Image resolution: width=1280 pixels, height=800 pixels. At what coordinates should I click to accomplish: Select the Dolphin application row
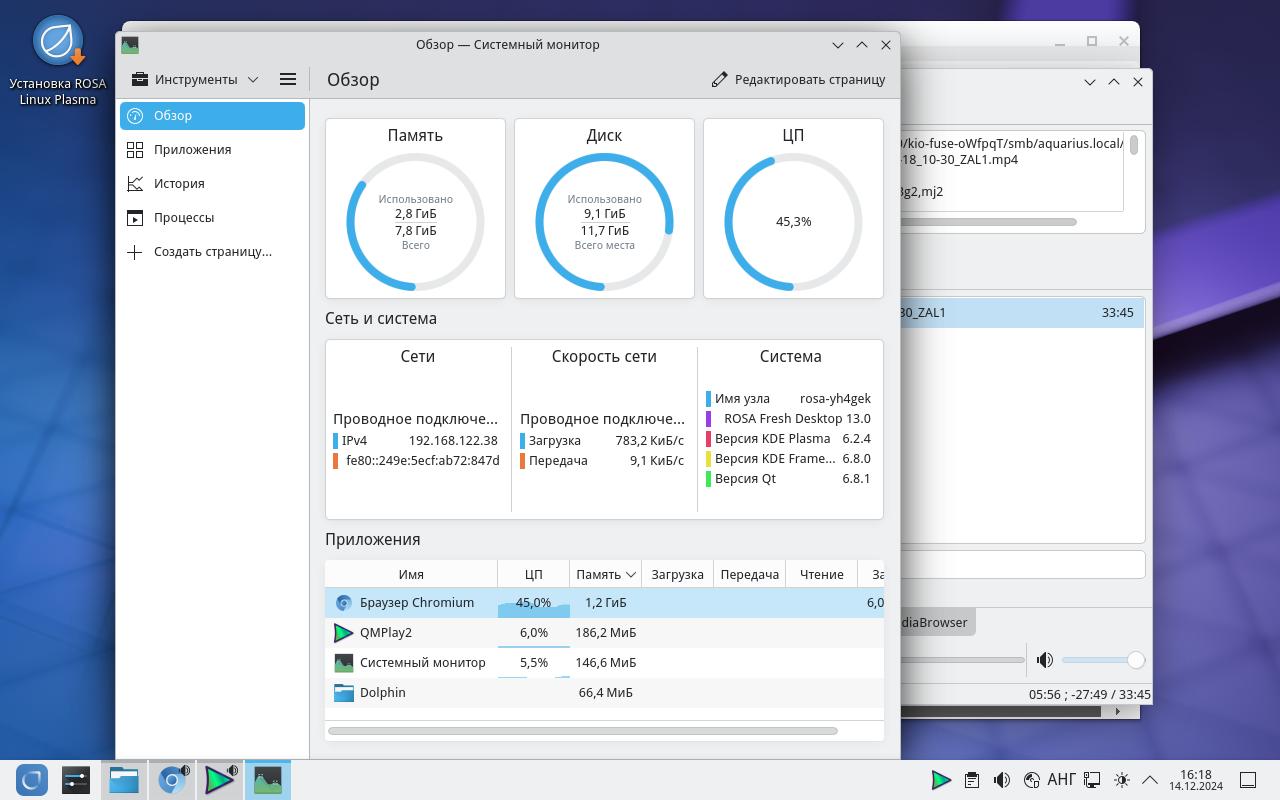tap(382, 692)
